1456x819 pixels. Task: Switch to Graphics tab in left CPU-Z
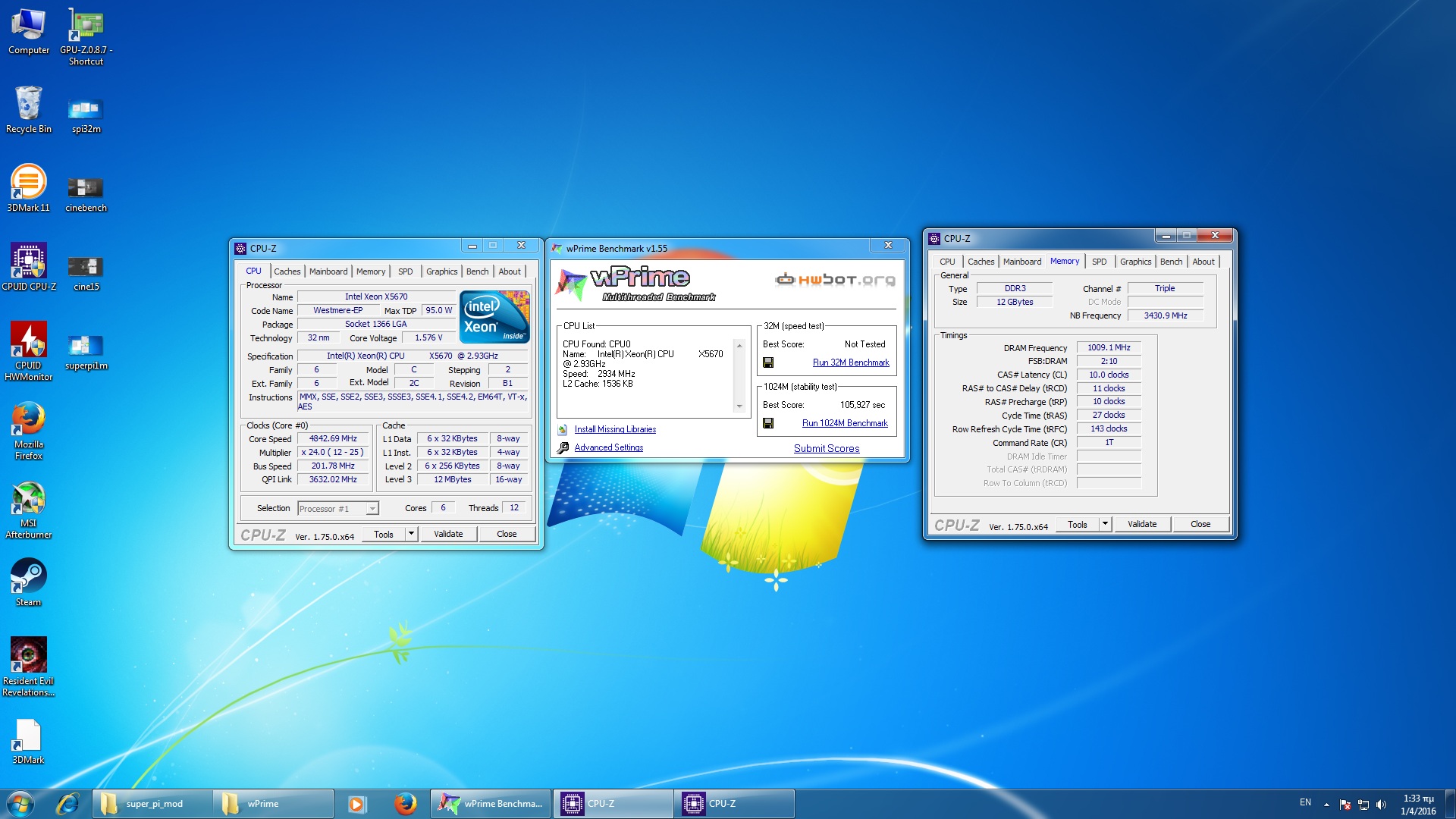point(441,271)
